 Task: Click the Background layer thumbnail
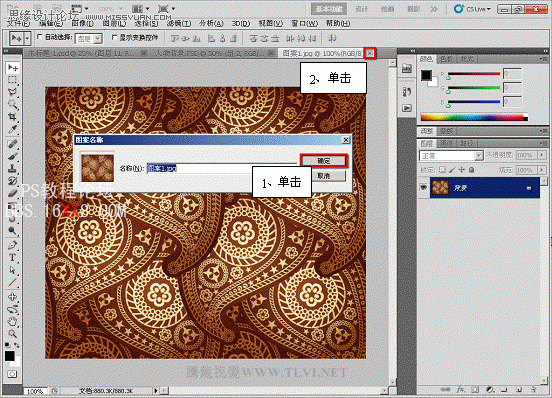pyautogui.click(x=440, y=188)
